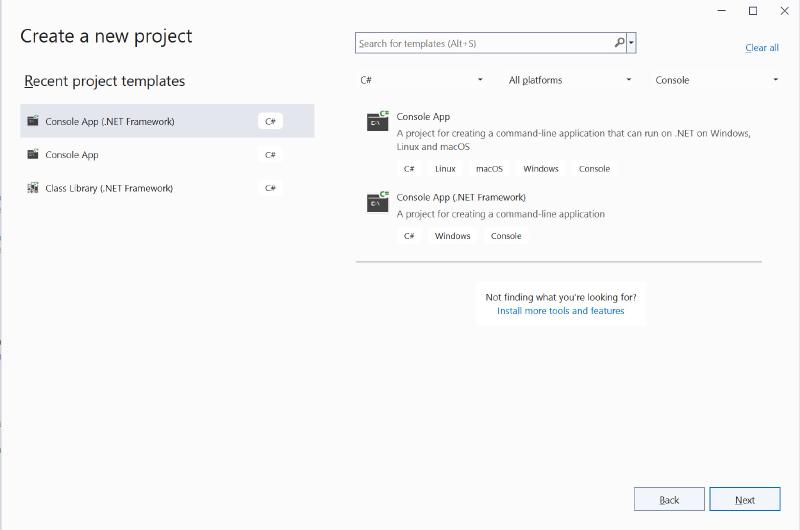
Task: Select recent Console App template
Action: click(167, 155)
